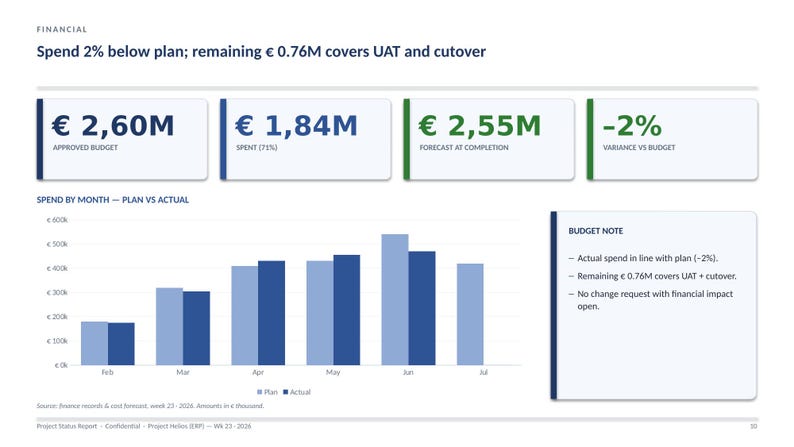Select the May Actual bar
This screenshot has height=447, width=794.
point(347,310)
